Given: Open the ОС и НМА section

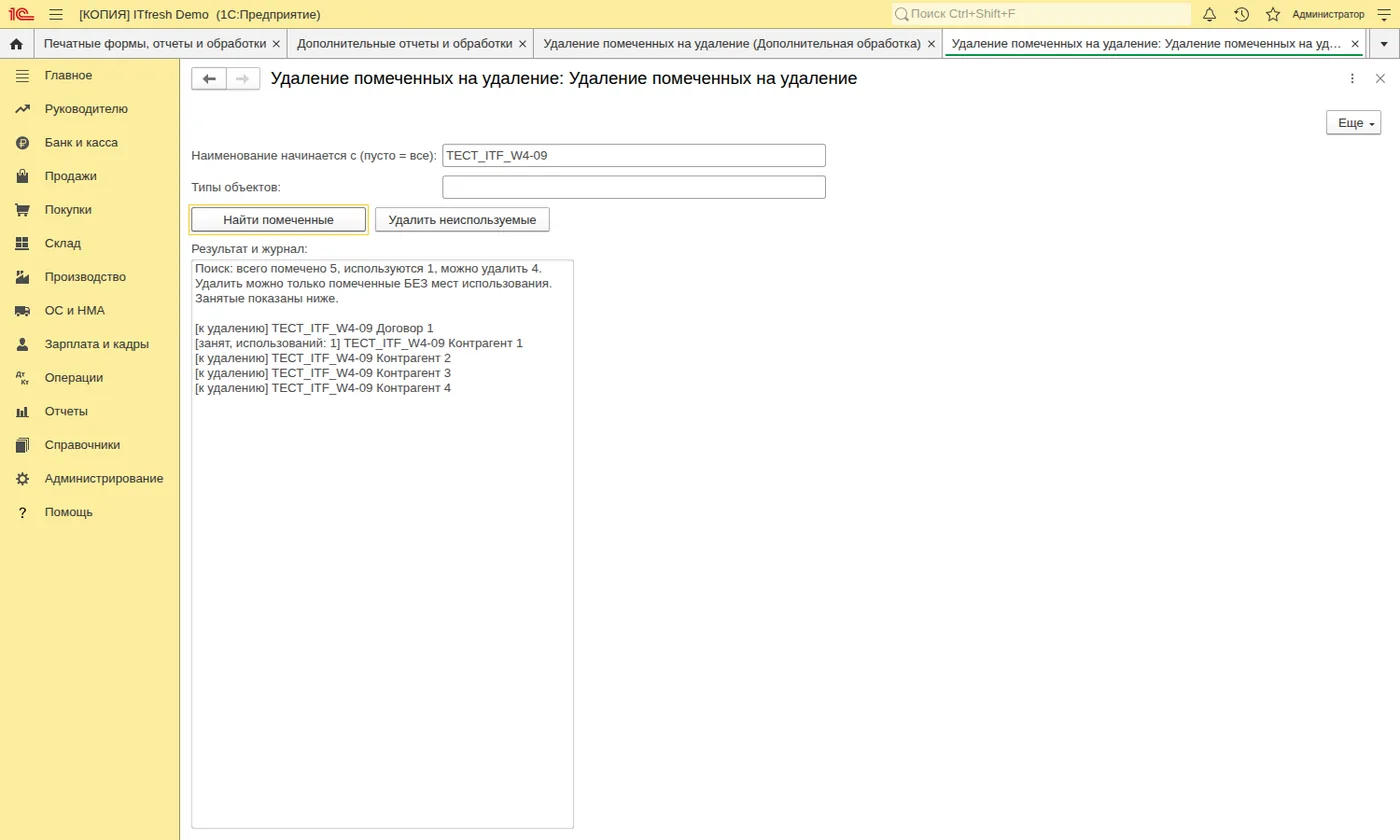Looking at the screenshot, I should coord(90,310).
